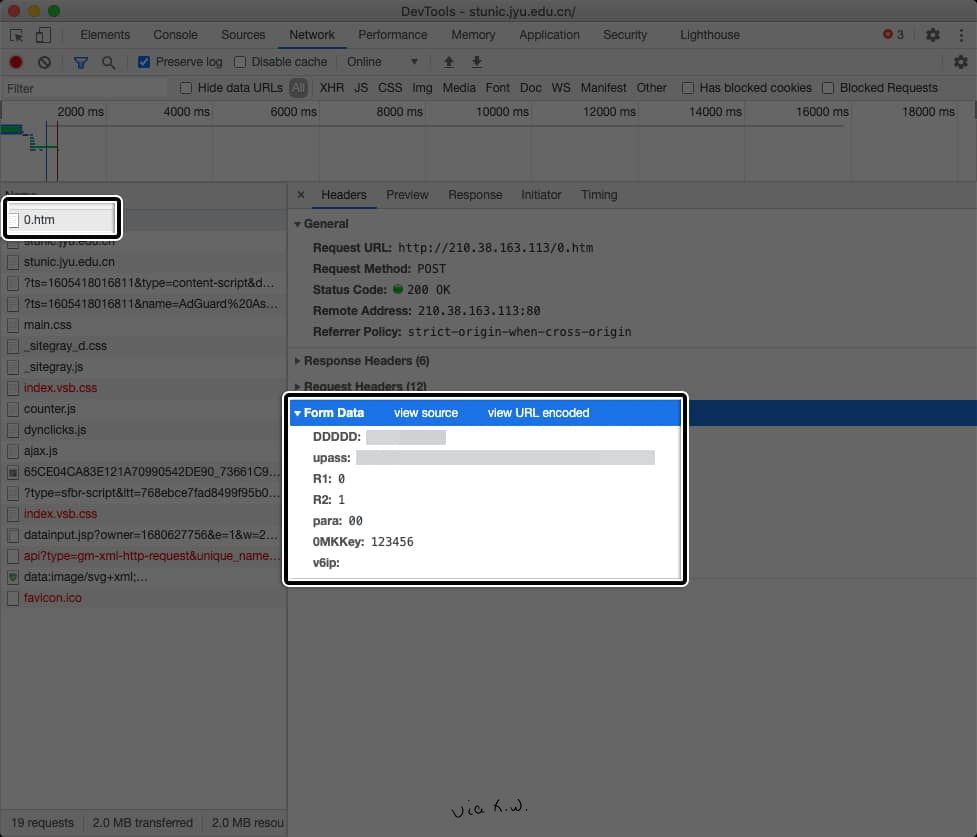Stop recording network log
The image size is (977, 837).
16,62
